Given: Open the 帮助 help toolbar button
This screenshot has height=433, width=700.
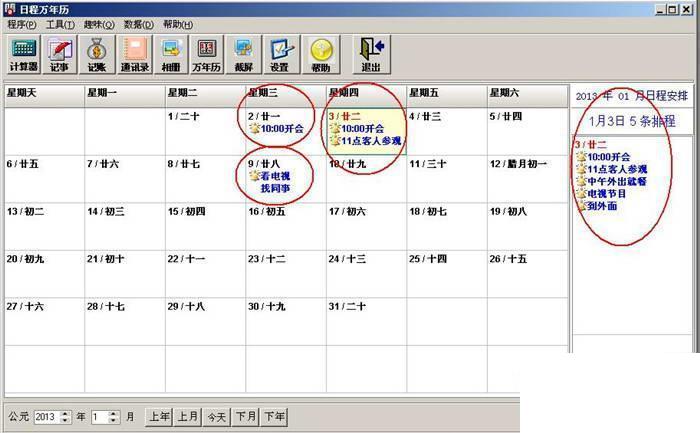Looking at the screenshot, I should (x=321, y=54).
